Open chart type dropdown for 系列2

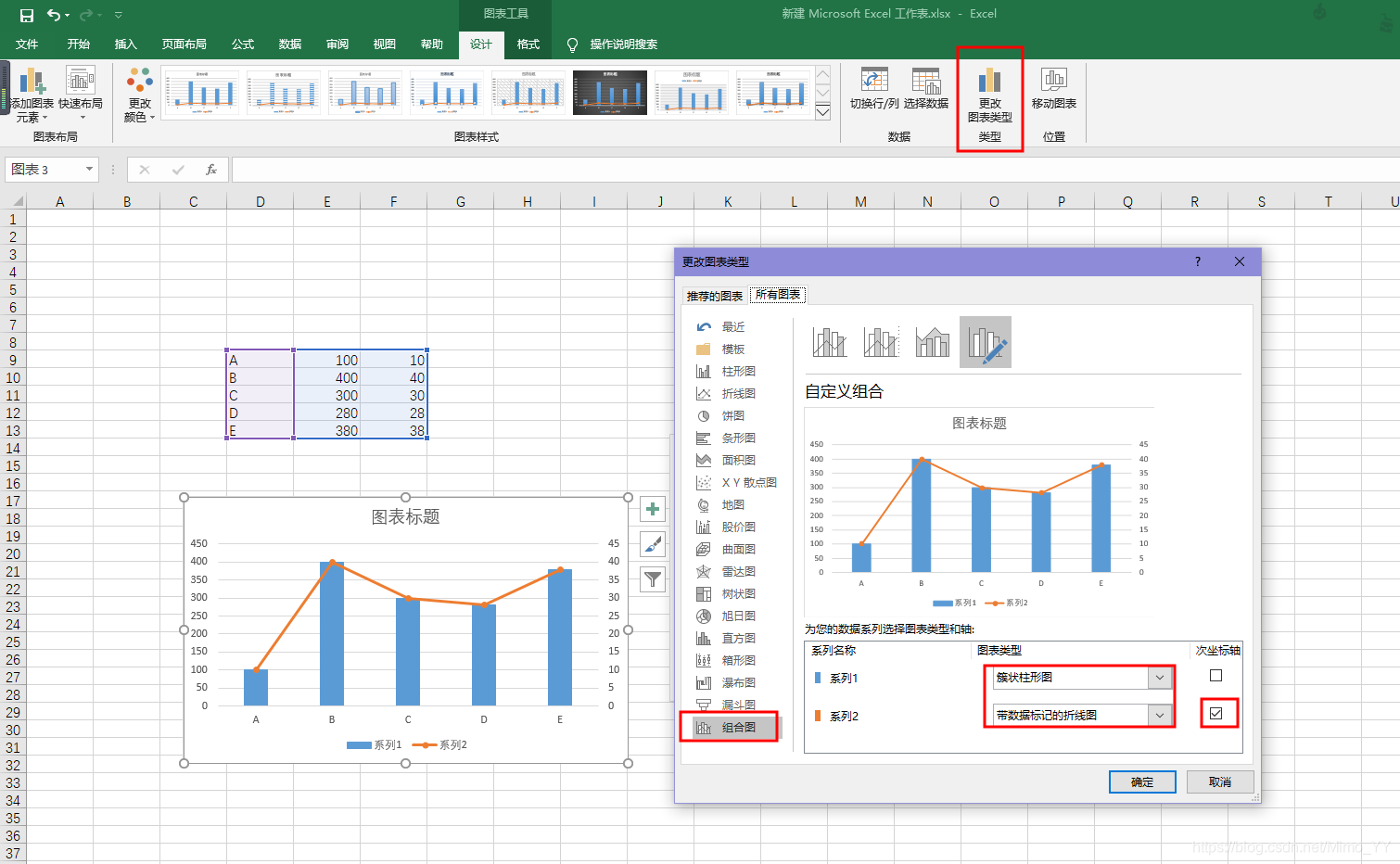tap(1159, 716)
